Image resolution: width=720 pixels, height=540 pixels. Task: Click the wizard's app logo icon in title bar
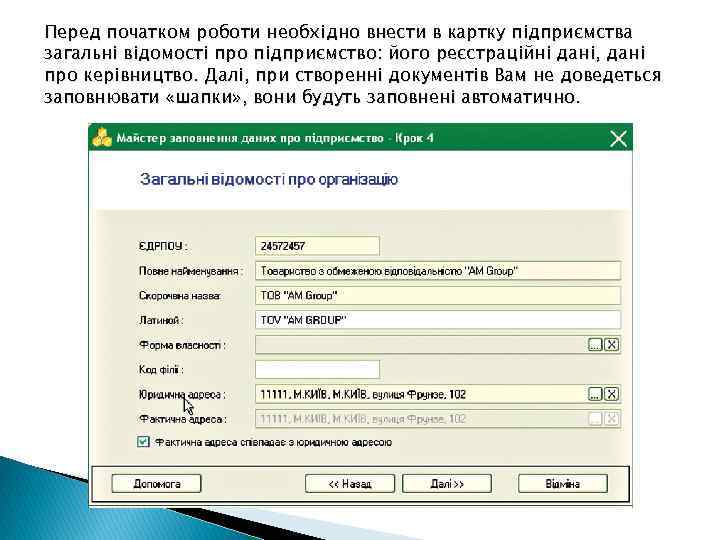pyautogui.click(x=102, y=138)
